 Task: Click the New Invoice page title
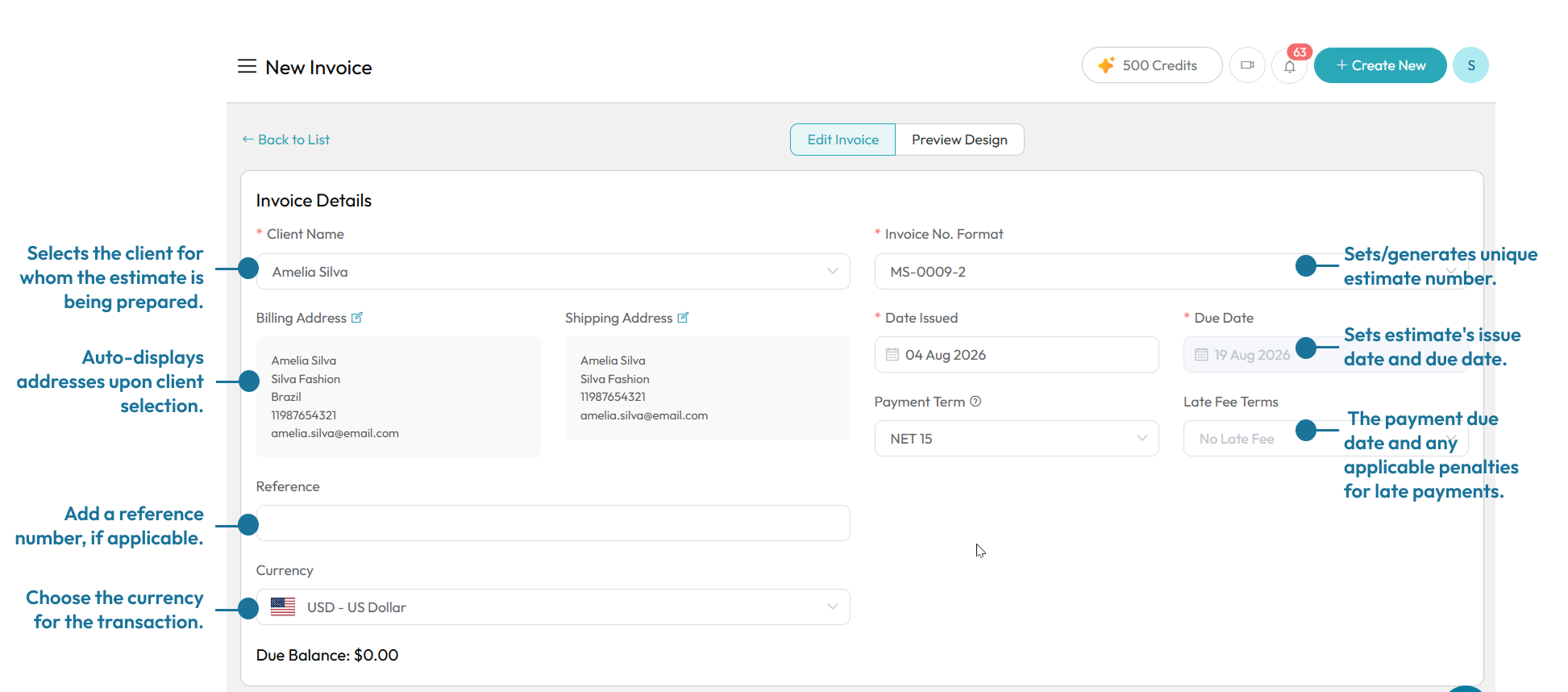(318, 68)
